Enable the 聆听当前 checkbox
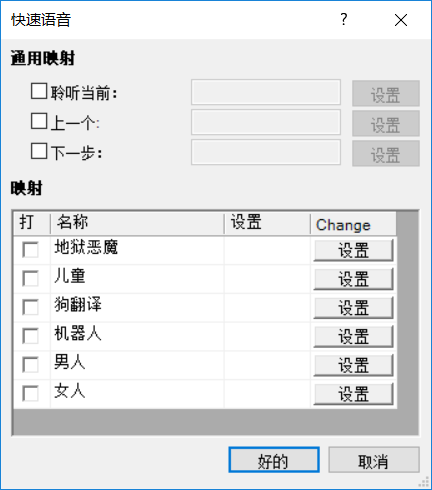The width and height of the screenshot is (432, 490). point(39,91)
